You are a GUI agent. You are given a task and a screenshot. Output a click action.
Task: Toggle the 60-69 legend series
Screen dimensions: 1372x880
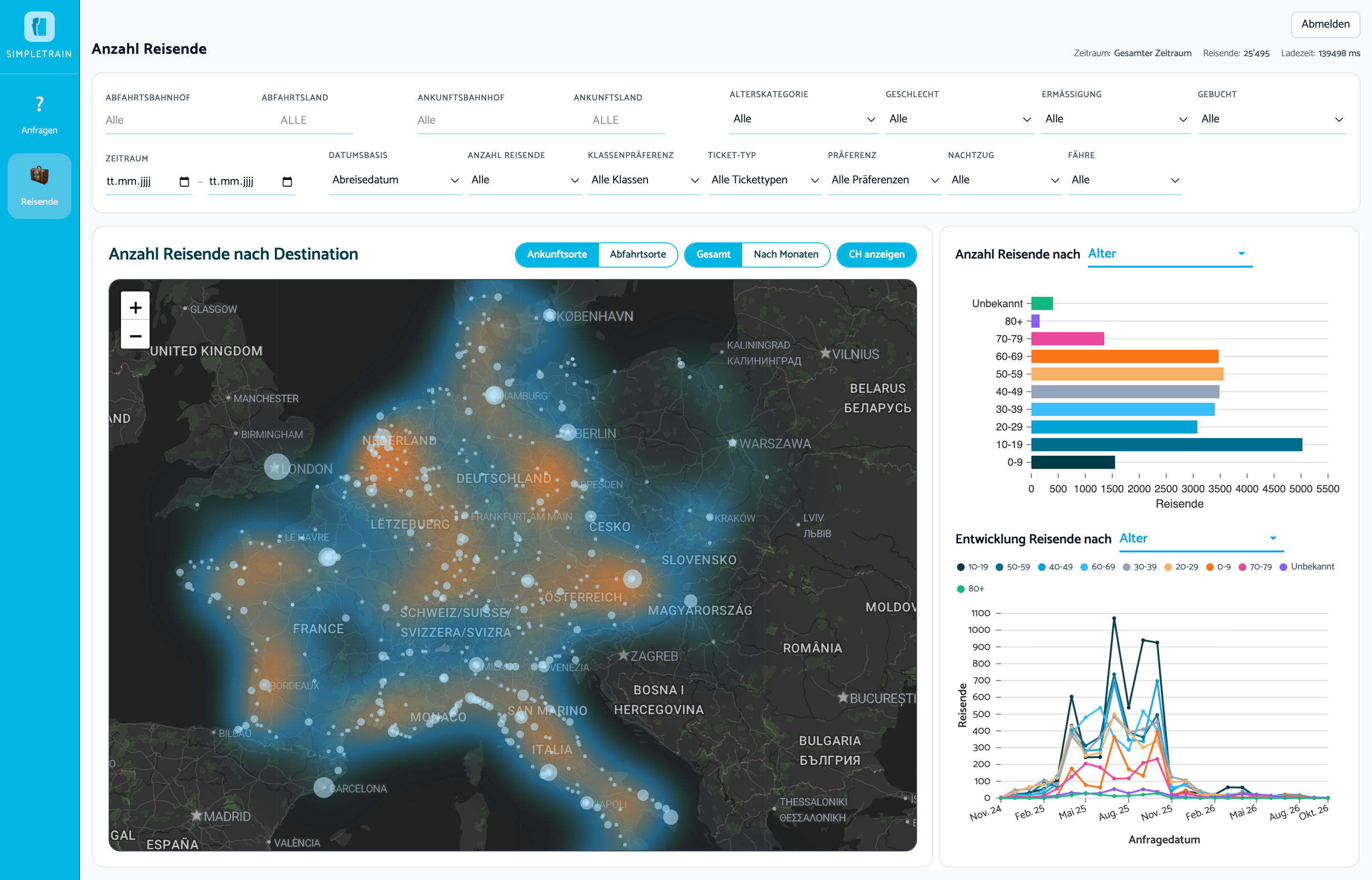click(x=1098, y=567)
